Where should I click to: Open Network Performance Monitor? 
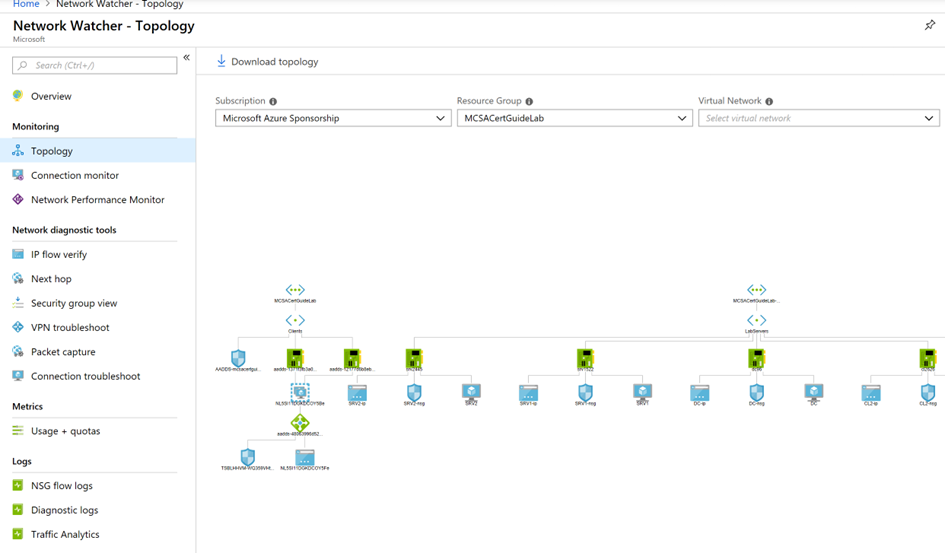click(x=98, y=199)
